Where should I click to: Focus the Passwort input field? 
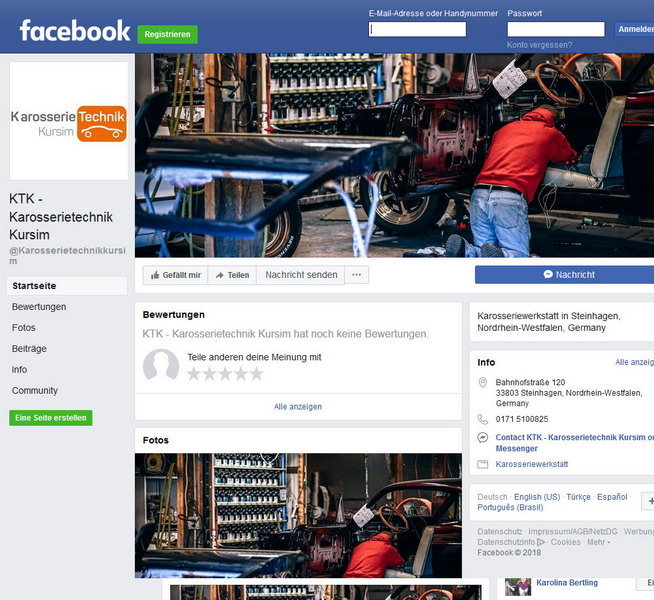(556, 29)
